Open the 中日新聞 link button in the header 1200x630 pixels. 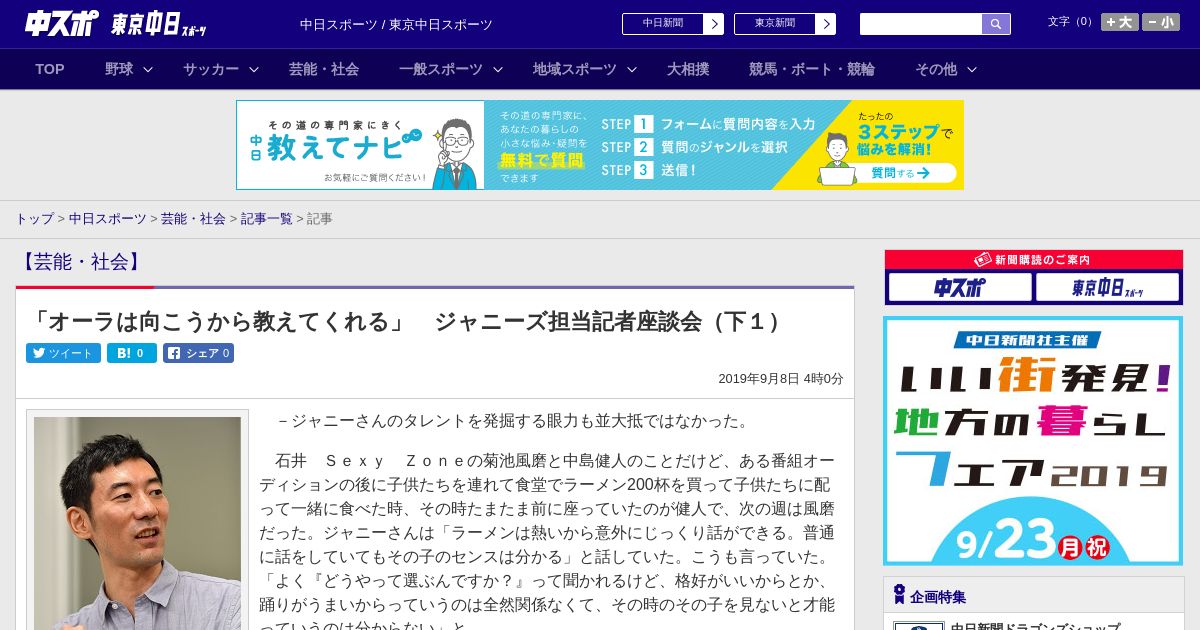(663, 24)
